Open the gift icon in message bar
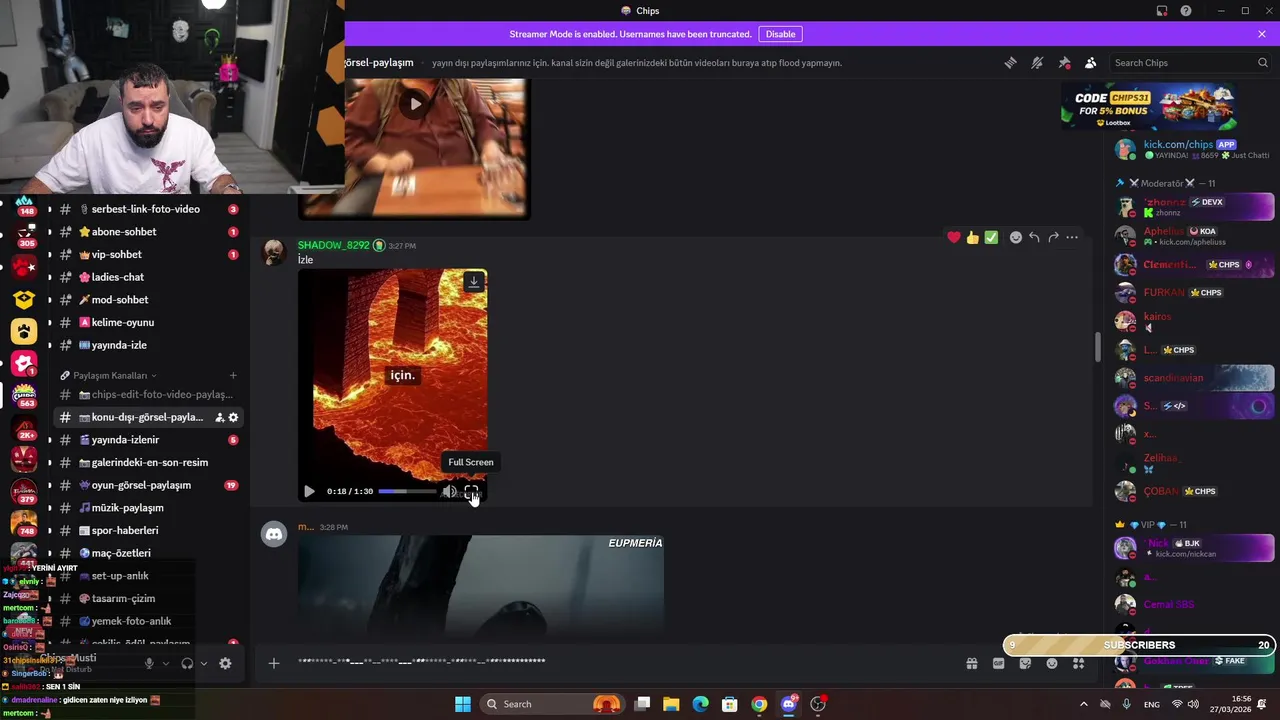This screenshot has height=720, width=1280. tap(971, 663)
